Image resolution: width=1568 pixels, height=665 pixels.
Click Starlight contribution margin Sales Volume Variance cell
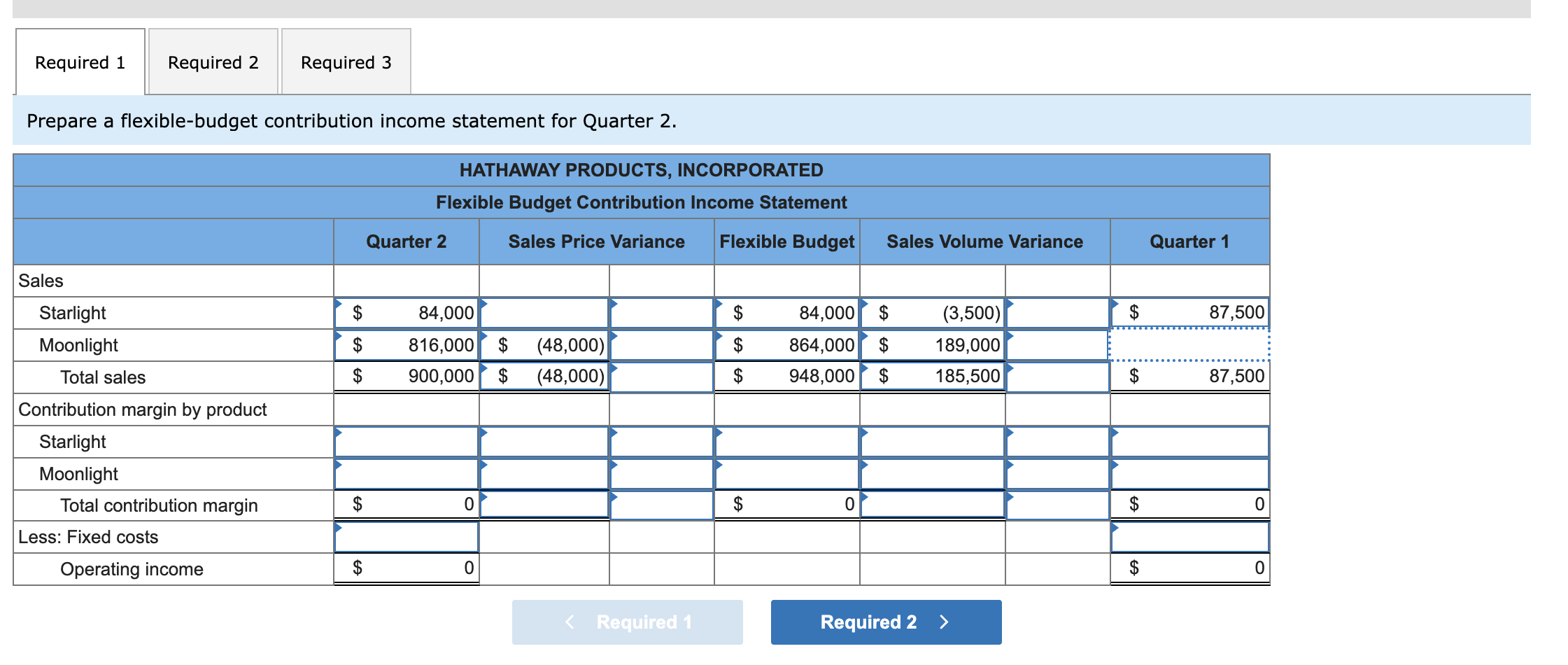933,442
